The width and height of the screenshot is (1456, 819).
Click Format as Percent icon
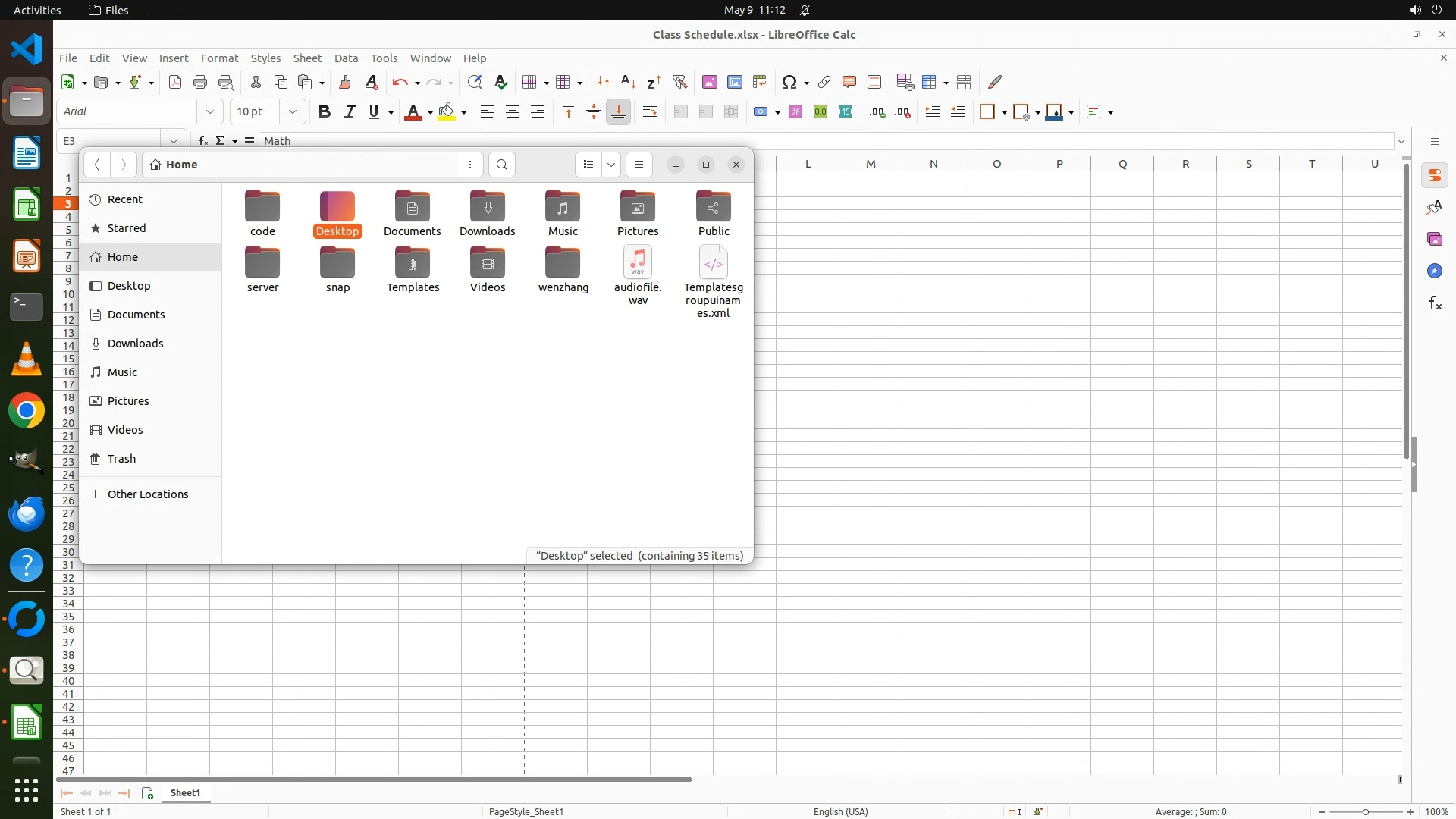tap(795, 111)
